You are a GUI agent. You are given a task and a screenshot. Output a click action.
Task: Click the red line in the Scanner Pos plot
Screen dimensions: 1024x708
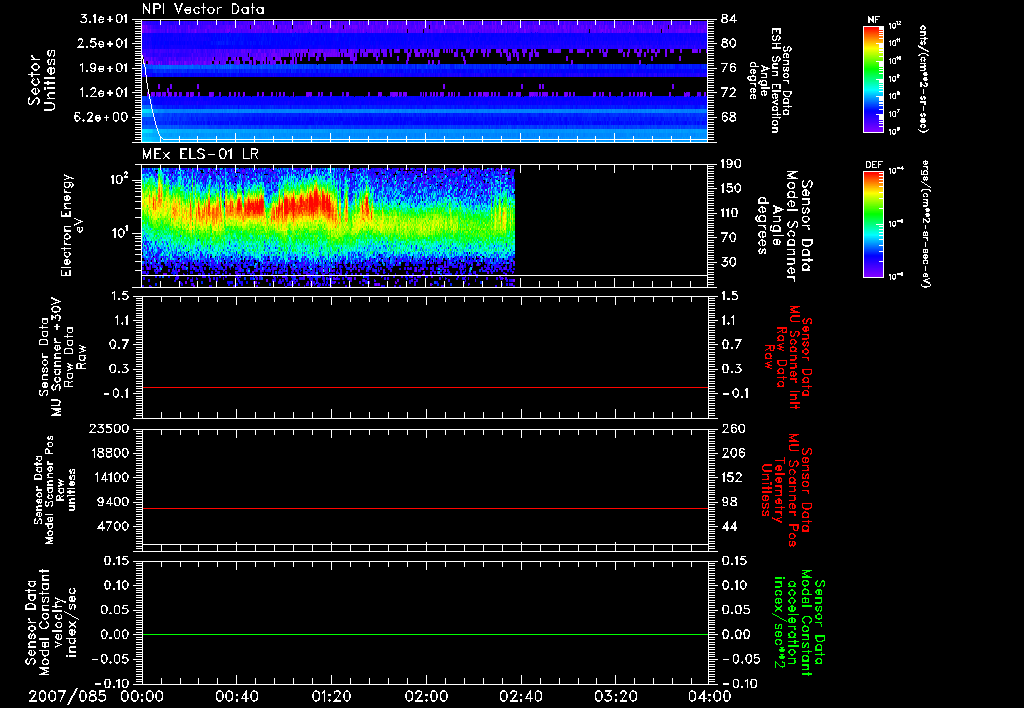click(x=424, y=508)
